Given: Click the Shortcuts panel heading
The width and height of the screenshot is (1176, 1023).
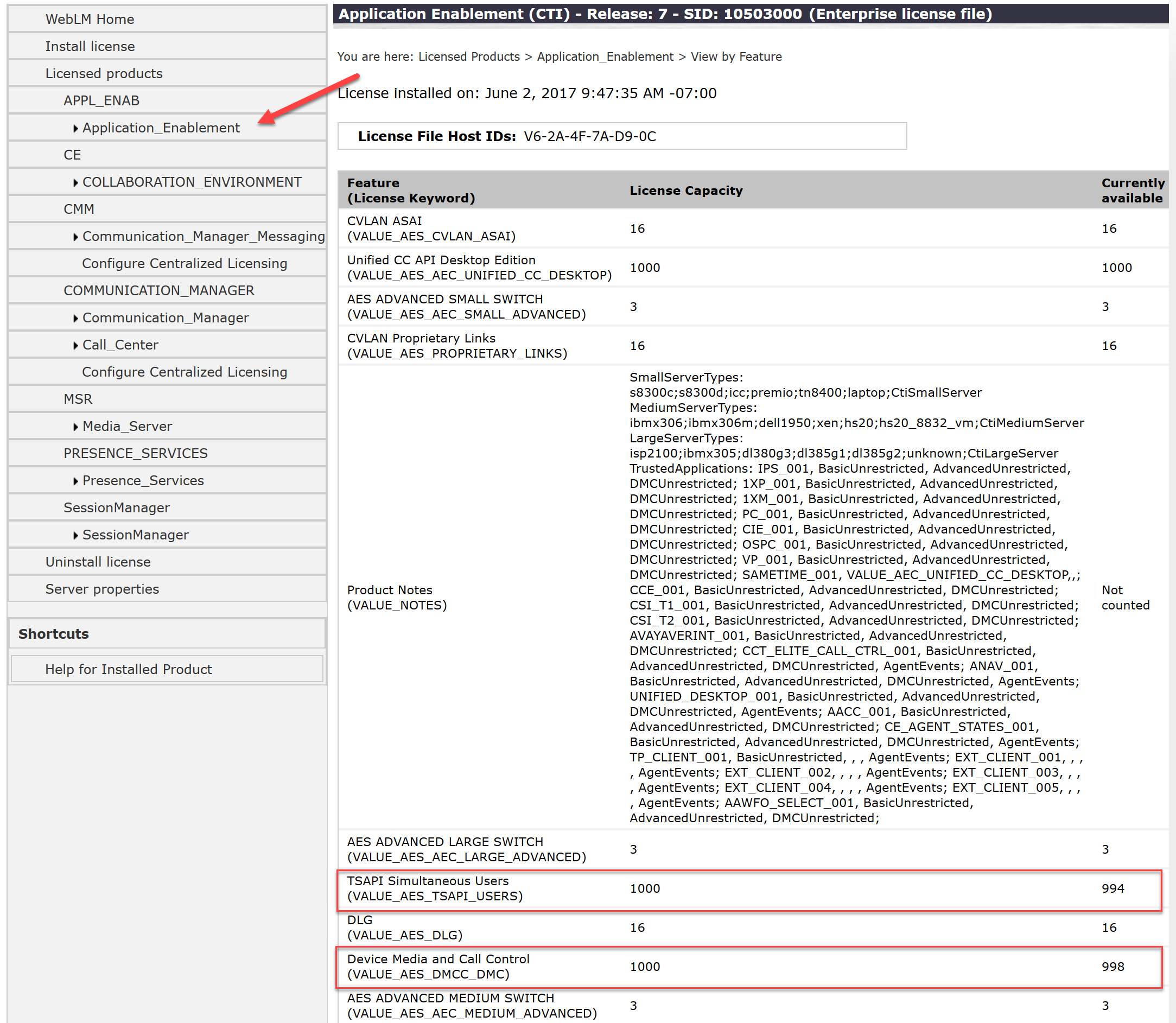Looking at the screenshot, I should (53, 633).
